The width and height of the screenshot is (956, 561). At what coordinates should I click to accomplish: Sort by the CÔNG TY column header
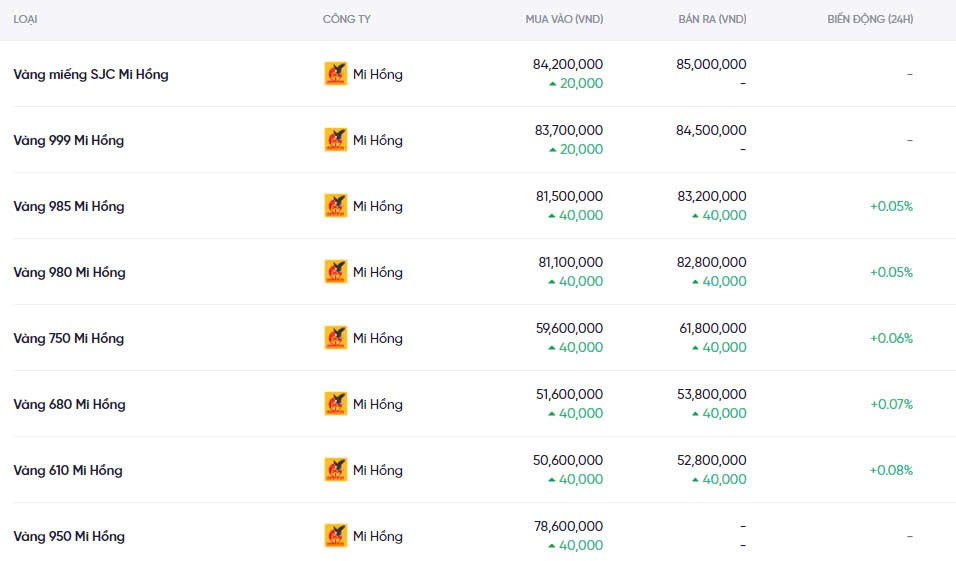(x=347, y=20)
